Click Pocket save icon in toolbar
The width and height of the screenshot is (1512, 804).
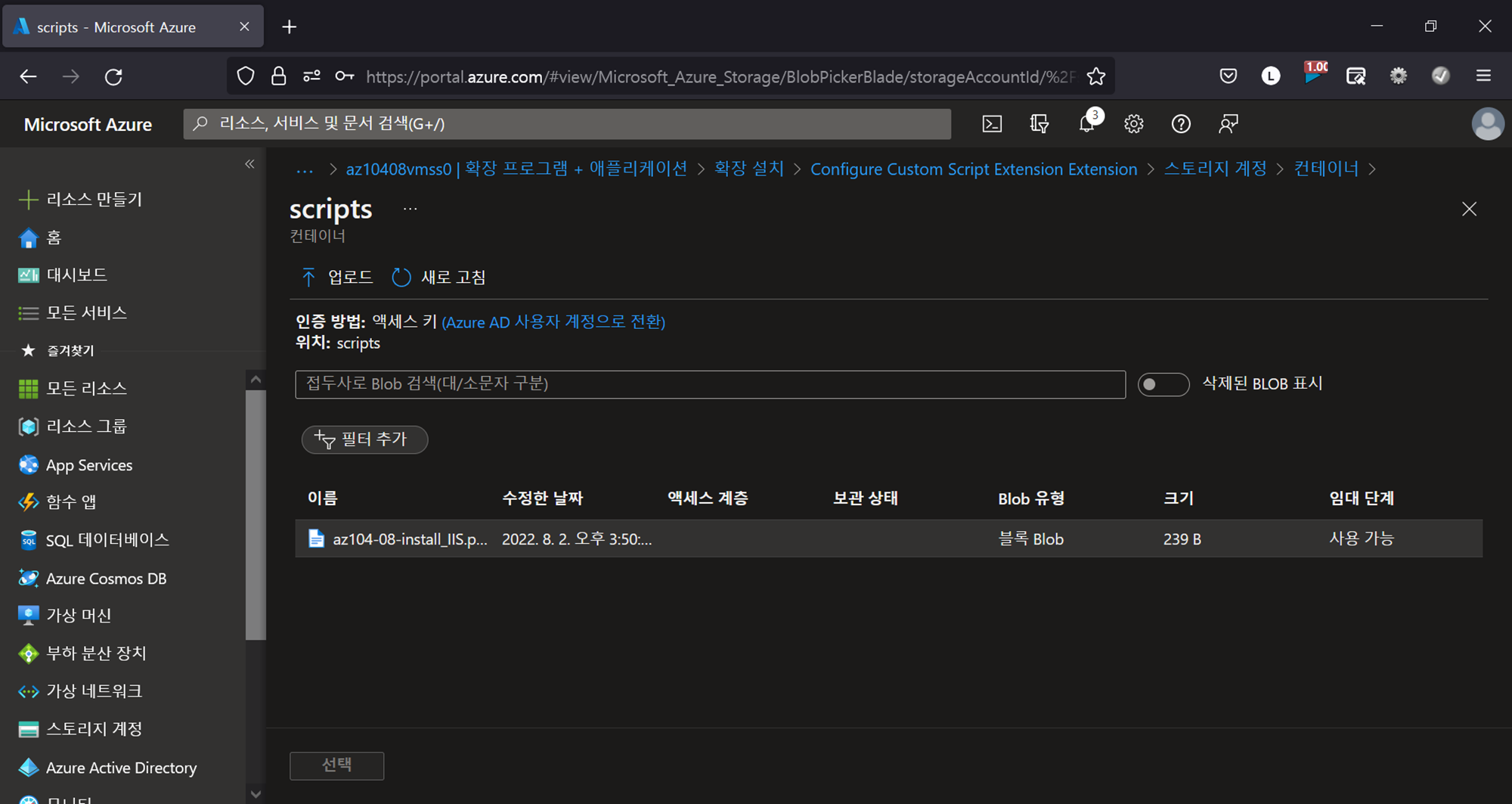[x=1228, y=76]
